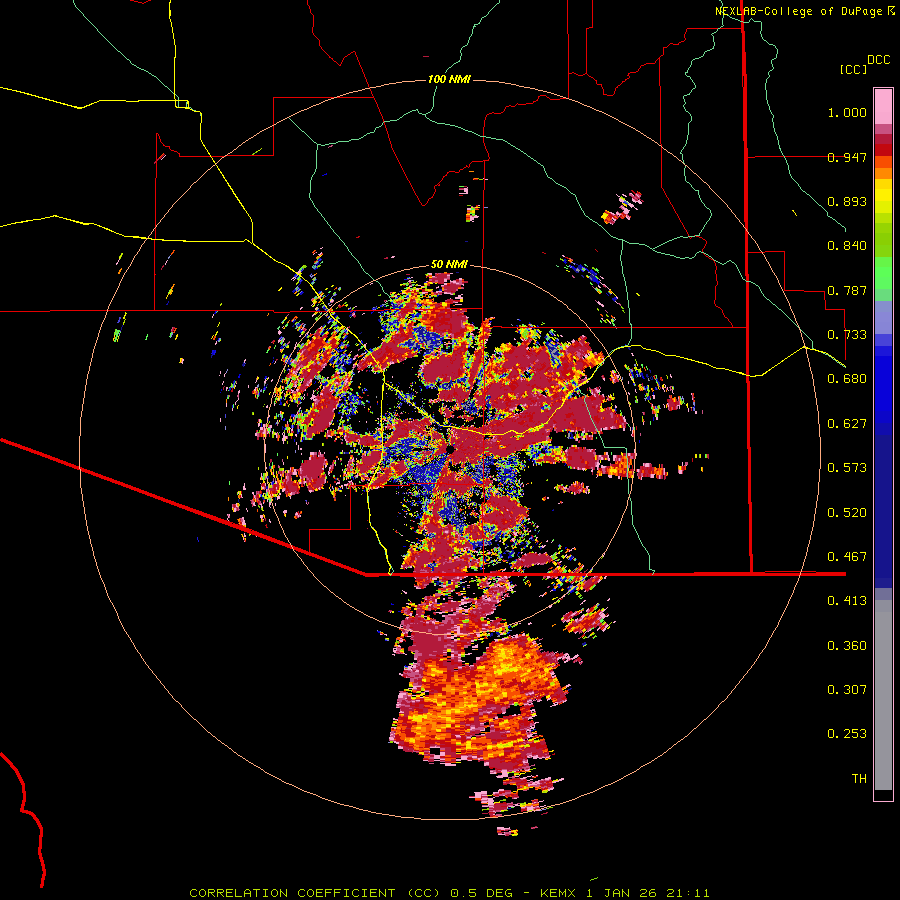900x900 pixels.
Task: Click the TH threshold label on scale
Action: coord(859,779)
